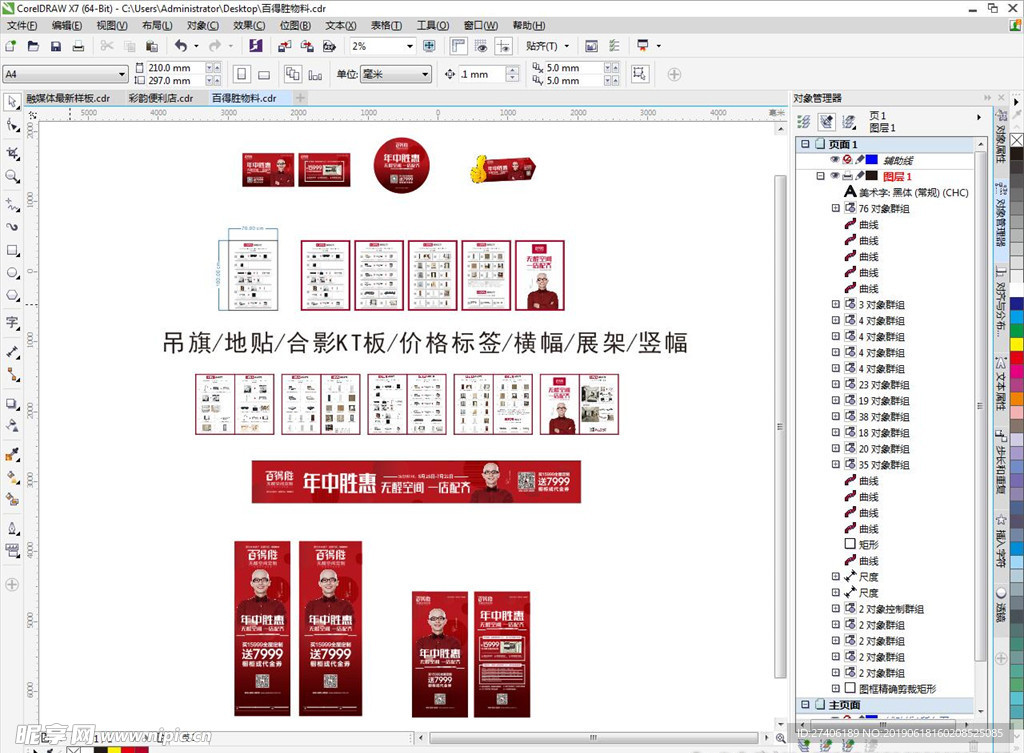The width and height of the screenshot is (1024, 753).
Task: Click the New document icon
Action: 10,46
